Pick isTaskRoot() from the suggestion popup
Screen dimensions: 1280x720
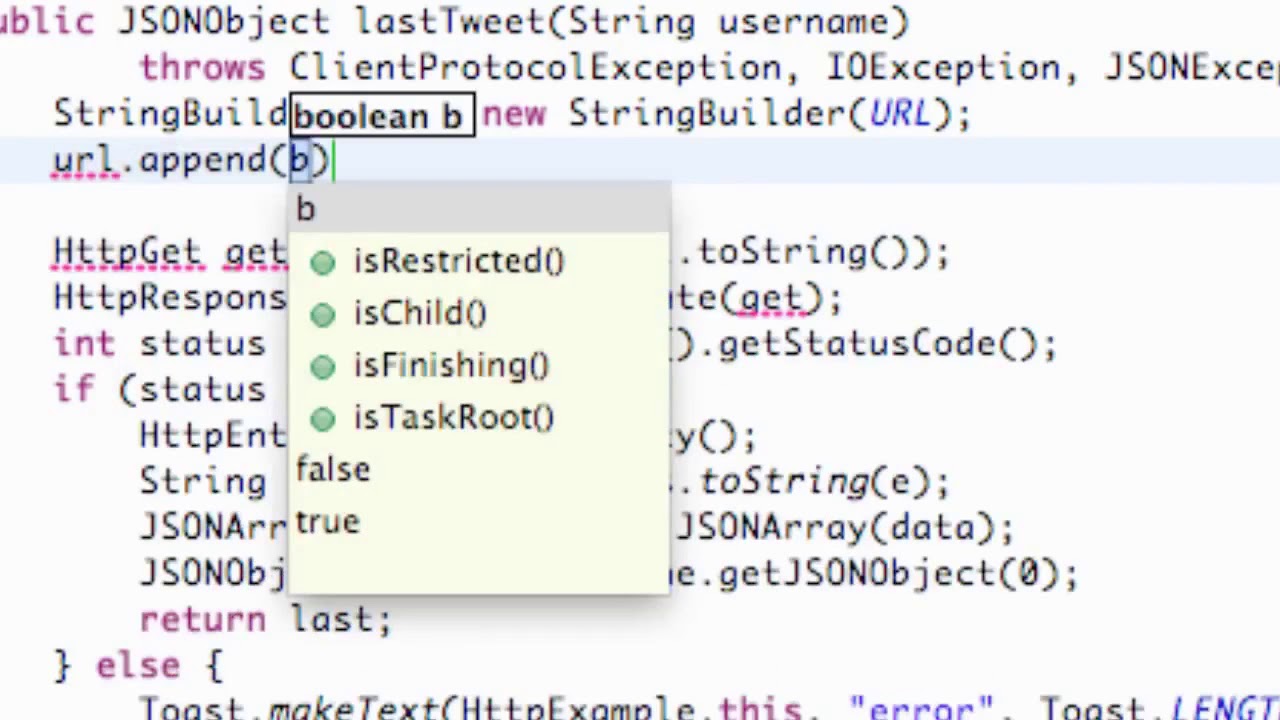(478, 417)
